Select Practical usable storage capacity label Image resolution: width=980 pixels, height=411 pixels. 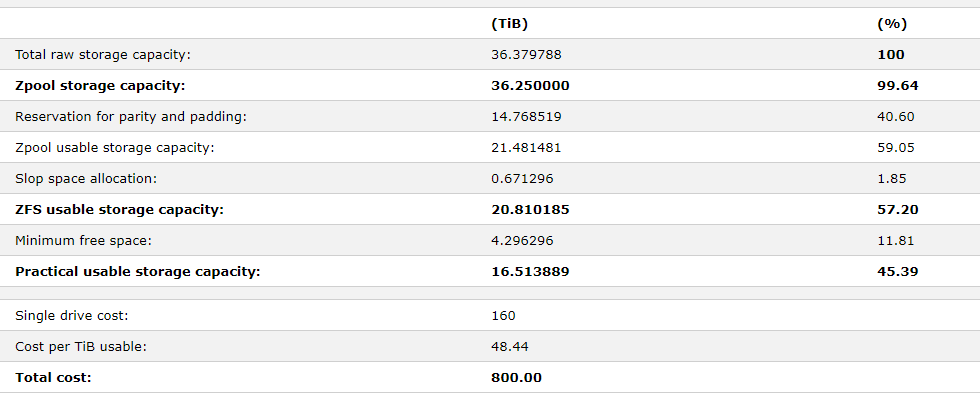138,272
